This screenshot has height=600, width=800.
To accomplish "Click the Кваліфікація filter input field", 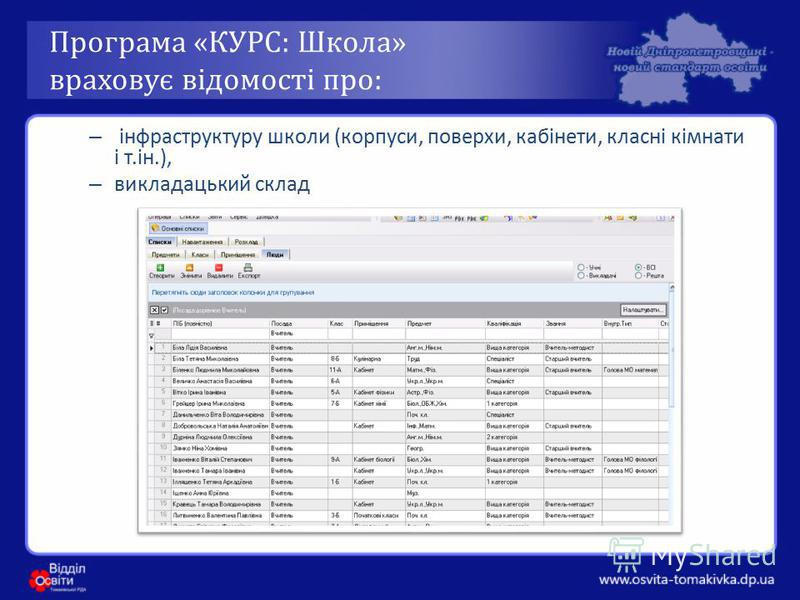I will (514, 334).
